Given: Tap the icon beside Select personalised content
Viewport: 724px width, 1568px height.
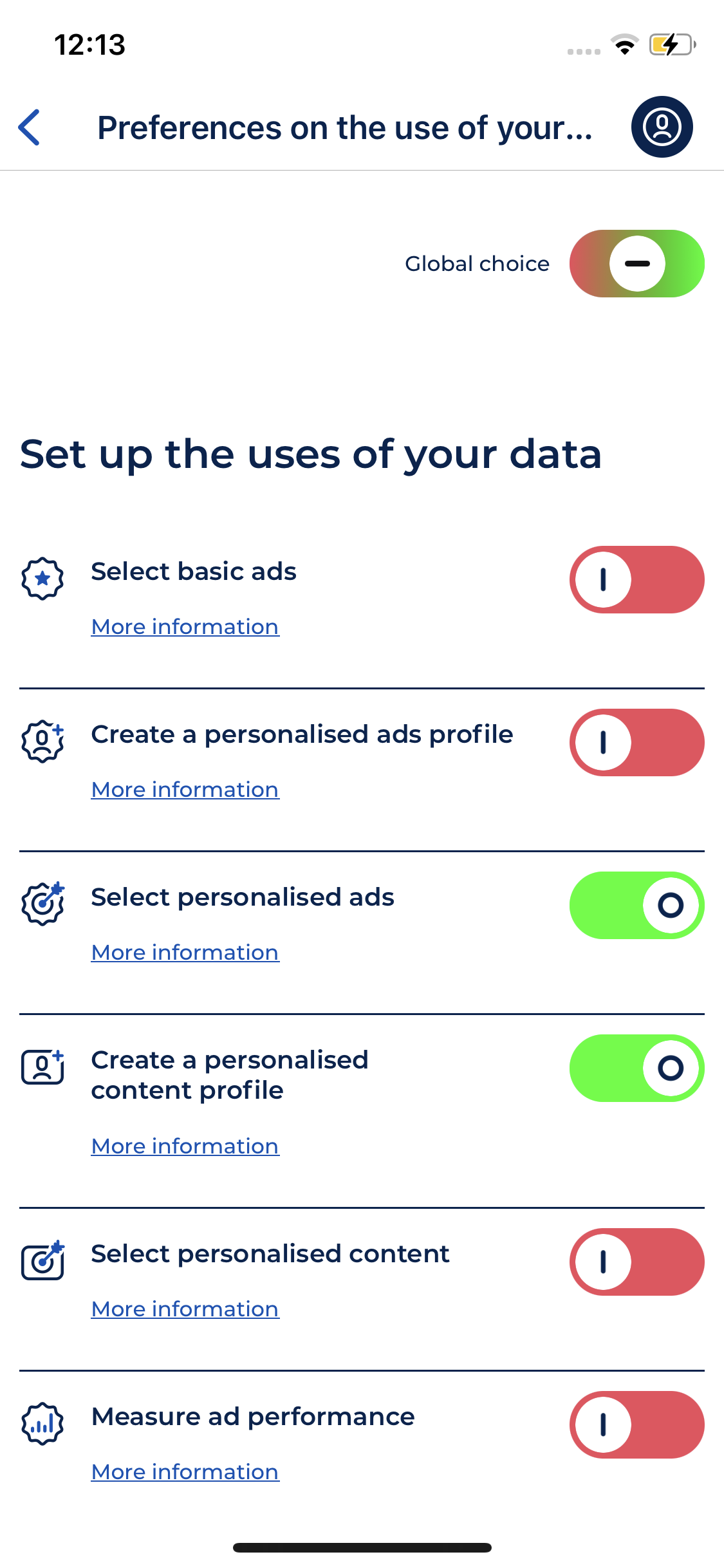Looking at the screenshot, I should (42, 1260).
